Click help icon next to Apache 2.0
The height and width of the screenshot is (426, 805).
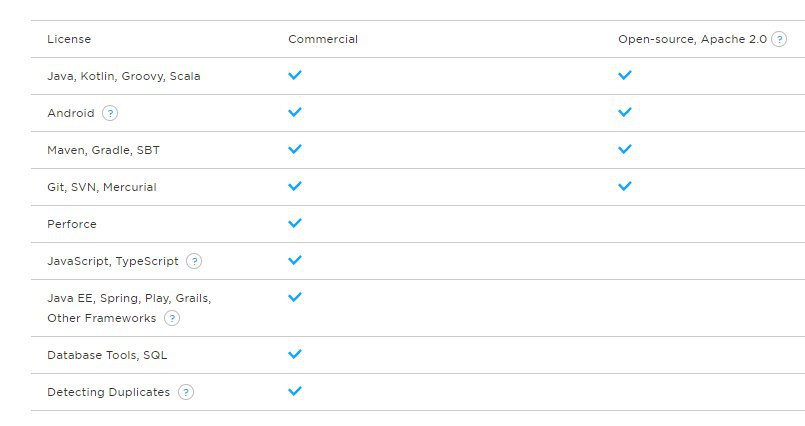tap(779, 39)
